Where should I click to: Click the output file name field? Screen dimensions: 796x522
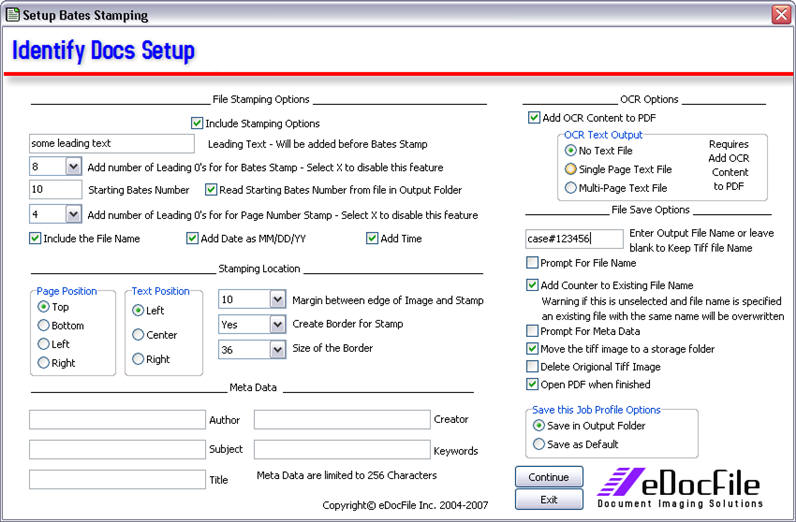tap(573, 239)
